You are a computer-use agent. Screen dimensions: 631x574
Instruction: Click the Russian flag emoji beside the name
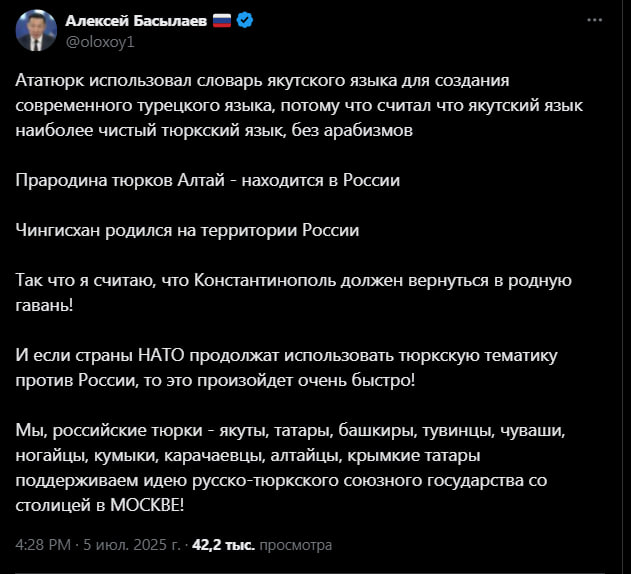[222, 20]
